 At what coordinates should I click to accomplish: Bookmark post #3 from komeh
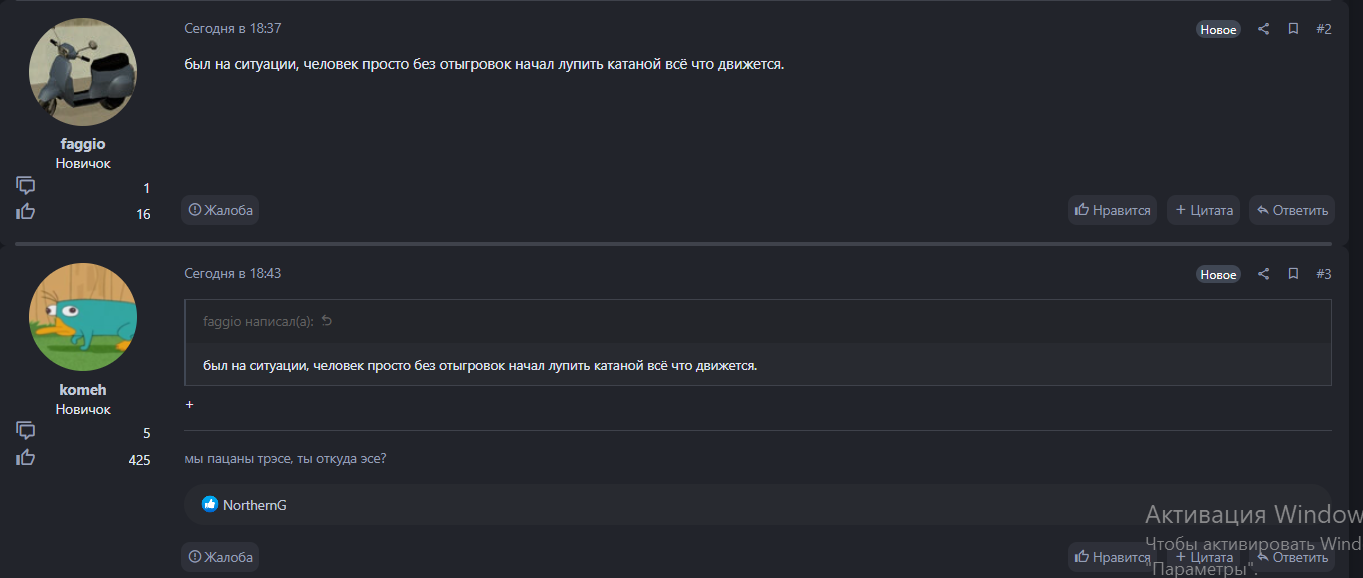pyautogui.click(x=1293, y=274)
